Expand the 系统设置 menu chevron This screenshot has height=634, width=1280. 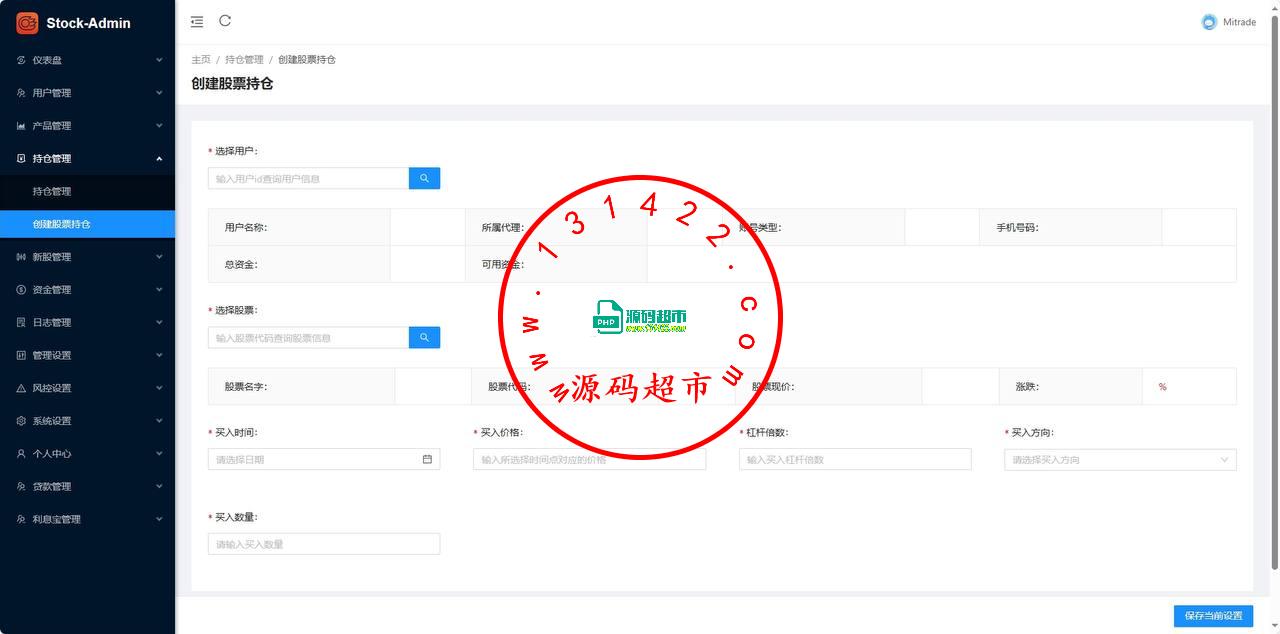[x=159, y=421]
